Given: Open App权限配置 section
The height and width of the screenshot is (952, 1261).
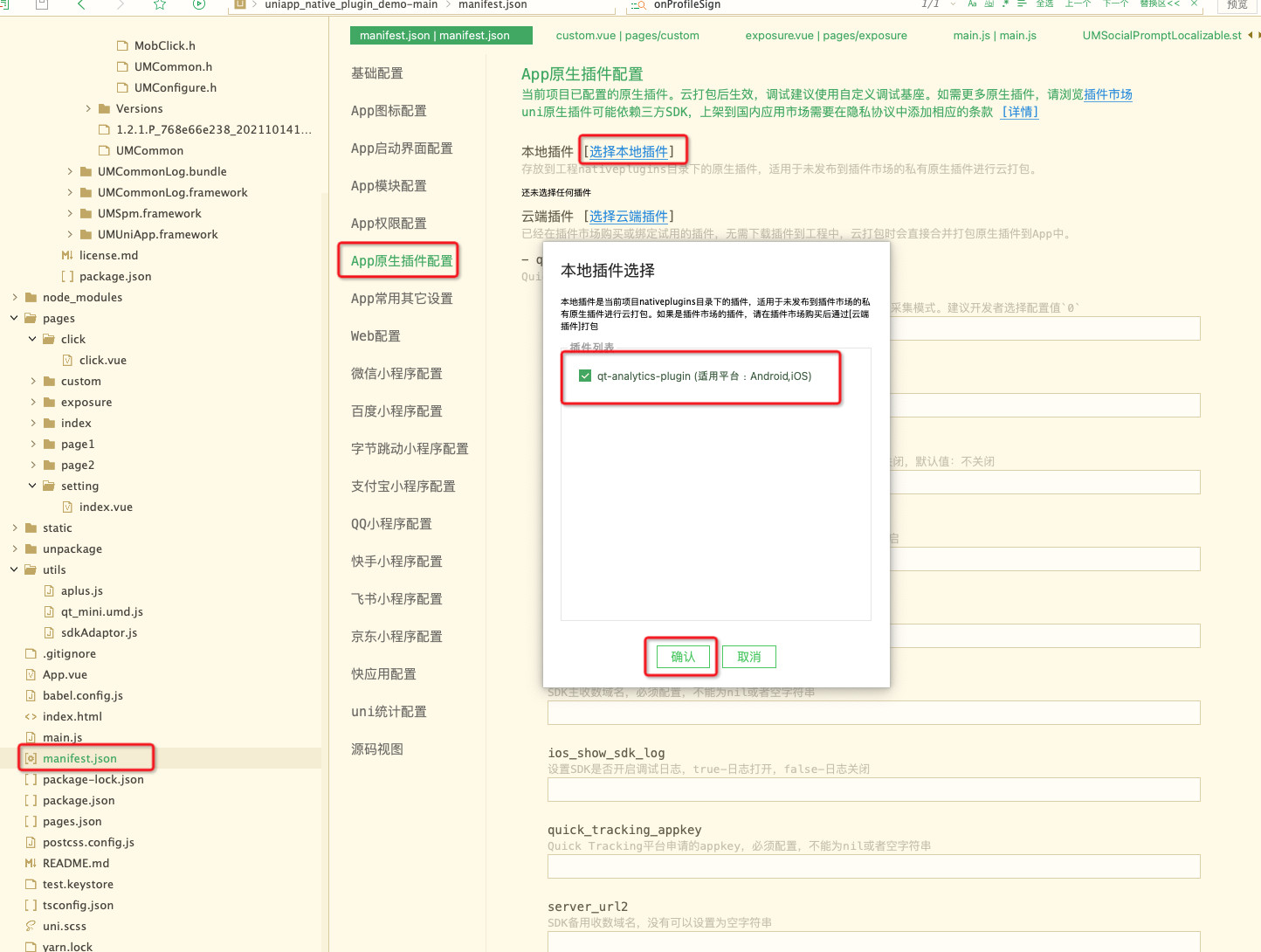Looking at the screenshot, I should coord(389,224).
